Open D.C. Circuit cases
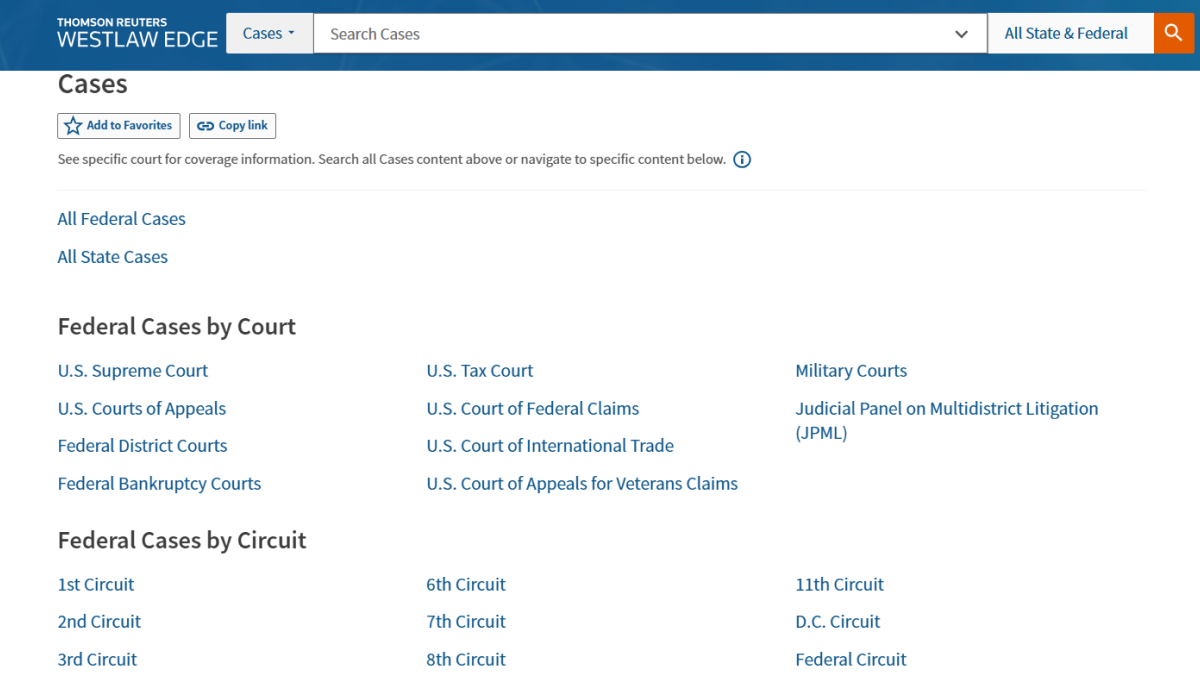The width and height of the screenshot is (1200, 676). (x=838, y=622)
